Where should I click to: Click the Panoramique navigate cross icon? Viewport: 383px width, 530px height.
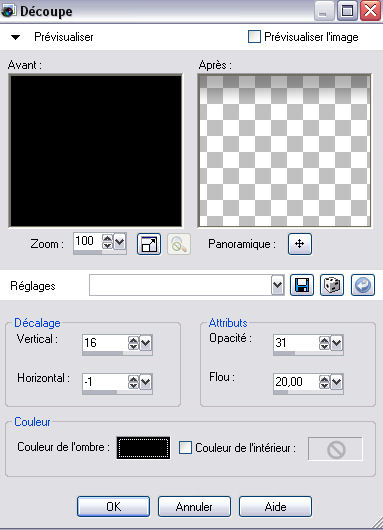(x=300, y=244)
